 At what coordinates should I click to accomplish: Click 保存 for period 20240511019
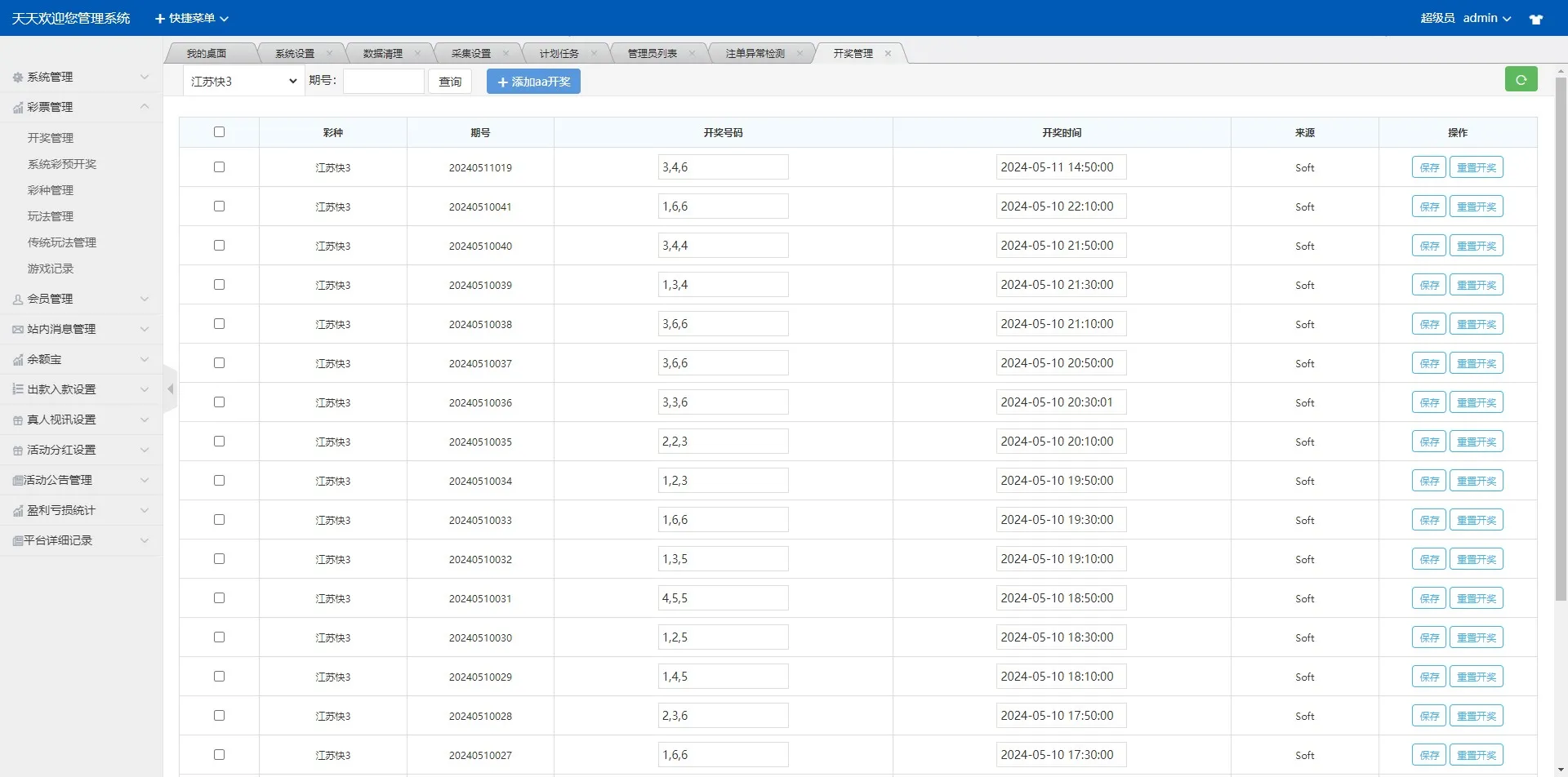point(1428,166)
